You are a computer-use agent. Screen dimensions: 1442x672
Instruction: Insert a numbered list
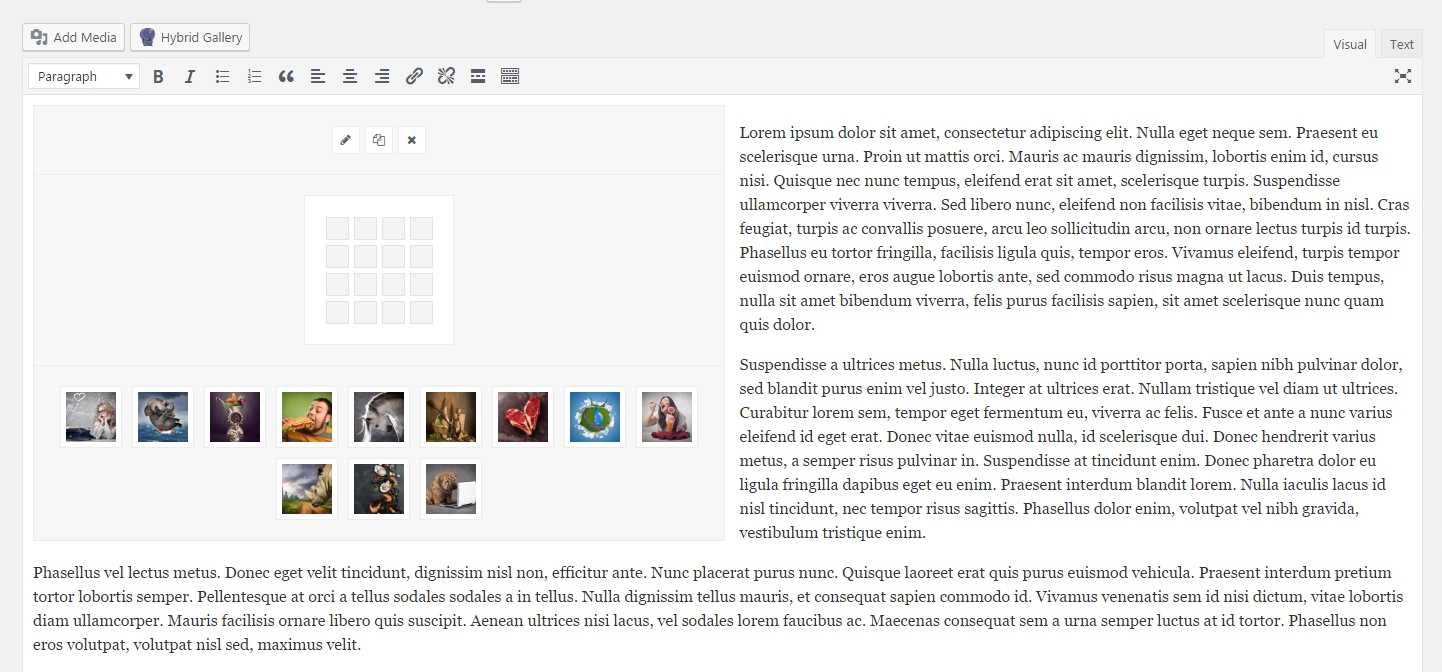point(254,76)
